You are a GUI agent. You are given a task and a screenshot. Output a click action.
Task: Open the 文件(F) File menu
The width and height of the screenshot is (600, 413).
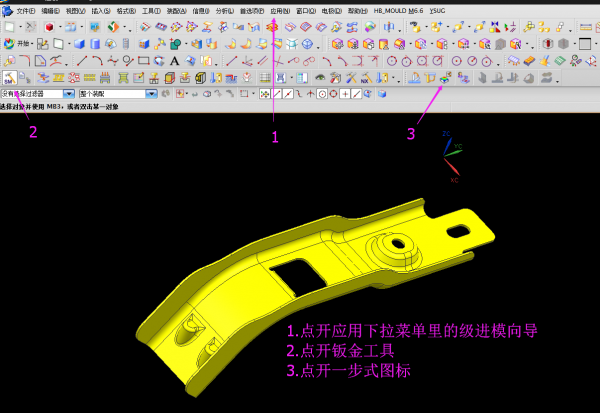(x=25, y=11)
